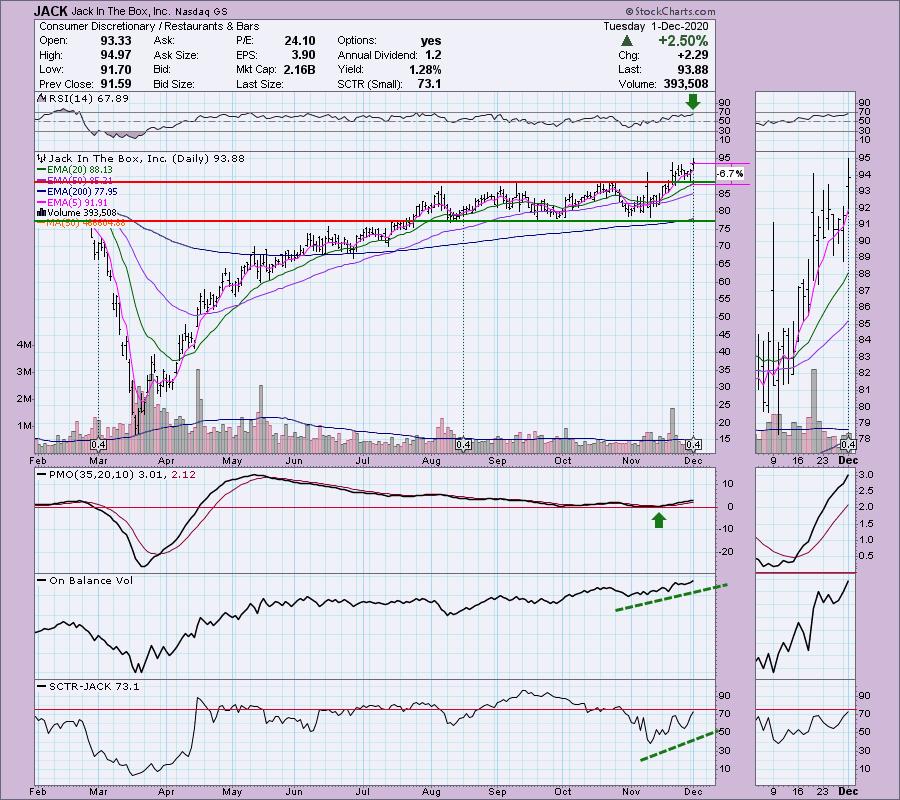Click the P/E value 24.10

click(300, 41)
